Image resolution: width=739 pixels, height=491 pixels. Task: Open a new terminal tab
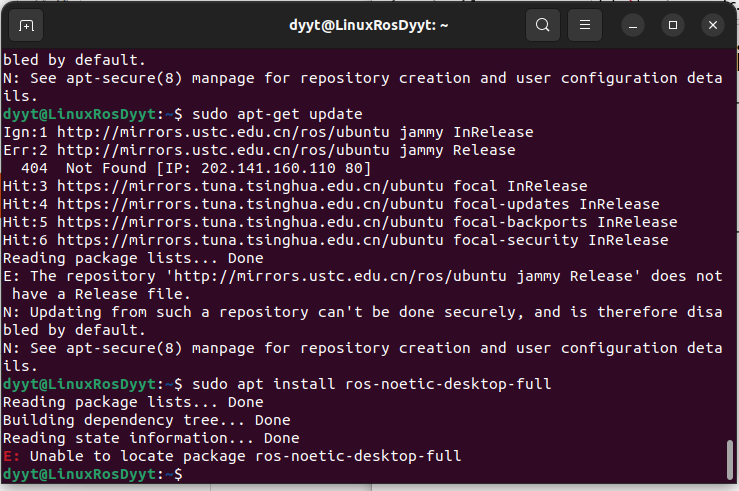(x=26, y=25)
